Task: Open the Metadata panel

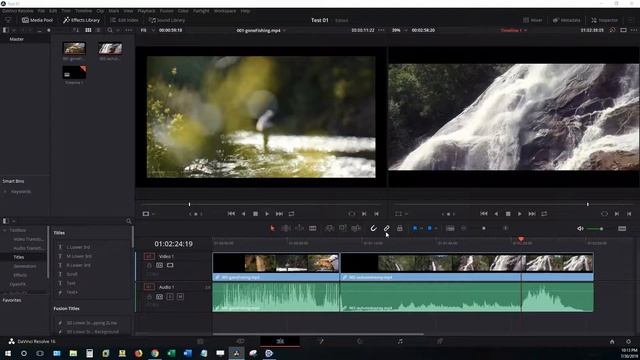Action: (566, 20)
